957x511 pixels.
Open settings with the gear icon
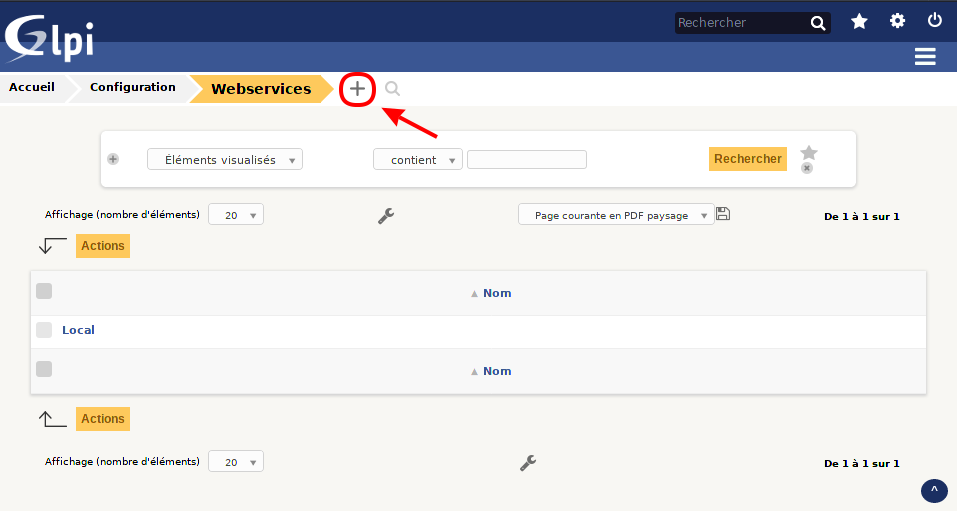[x=897, y=21]
